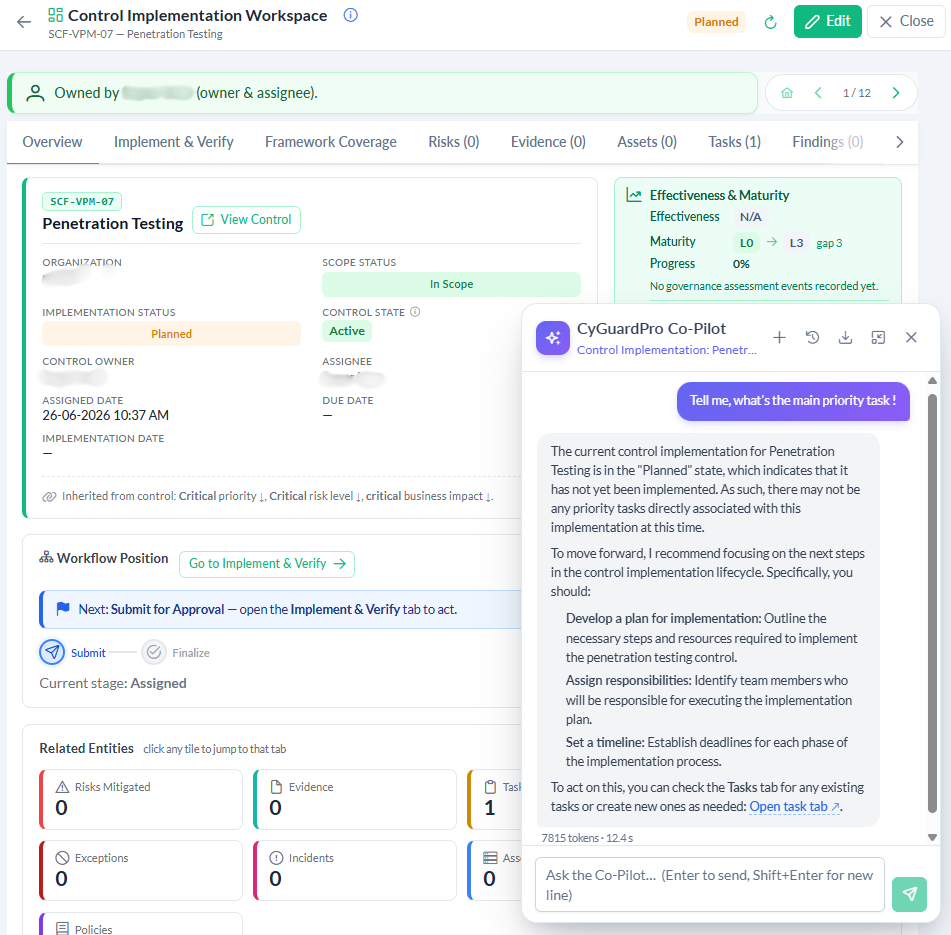Click the In Scope status pill
Image resolution: width=951 pixels, height=935 pixels.
[x=451, y=284]
